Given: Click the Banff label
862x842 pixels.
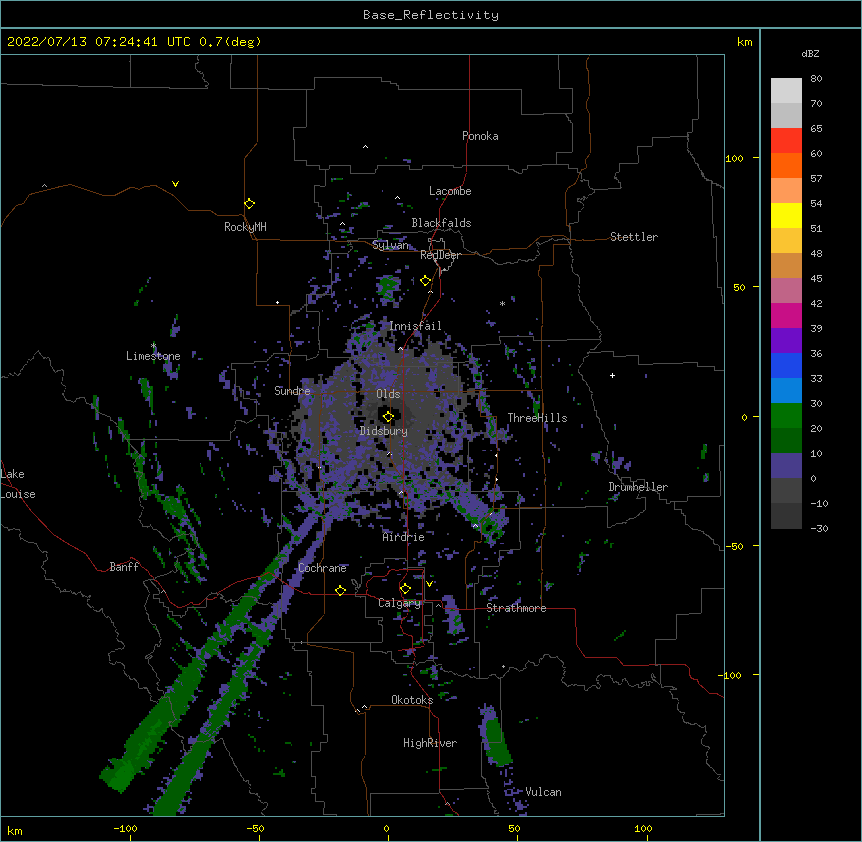Looking at the screenshot, I should point(124,567).
